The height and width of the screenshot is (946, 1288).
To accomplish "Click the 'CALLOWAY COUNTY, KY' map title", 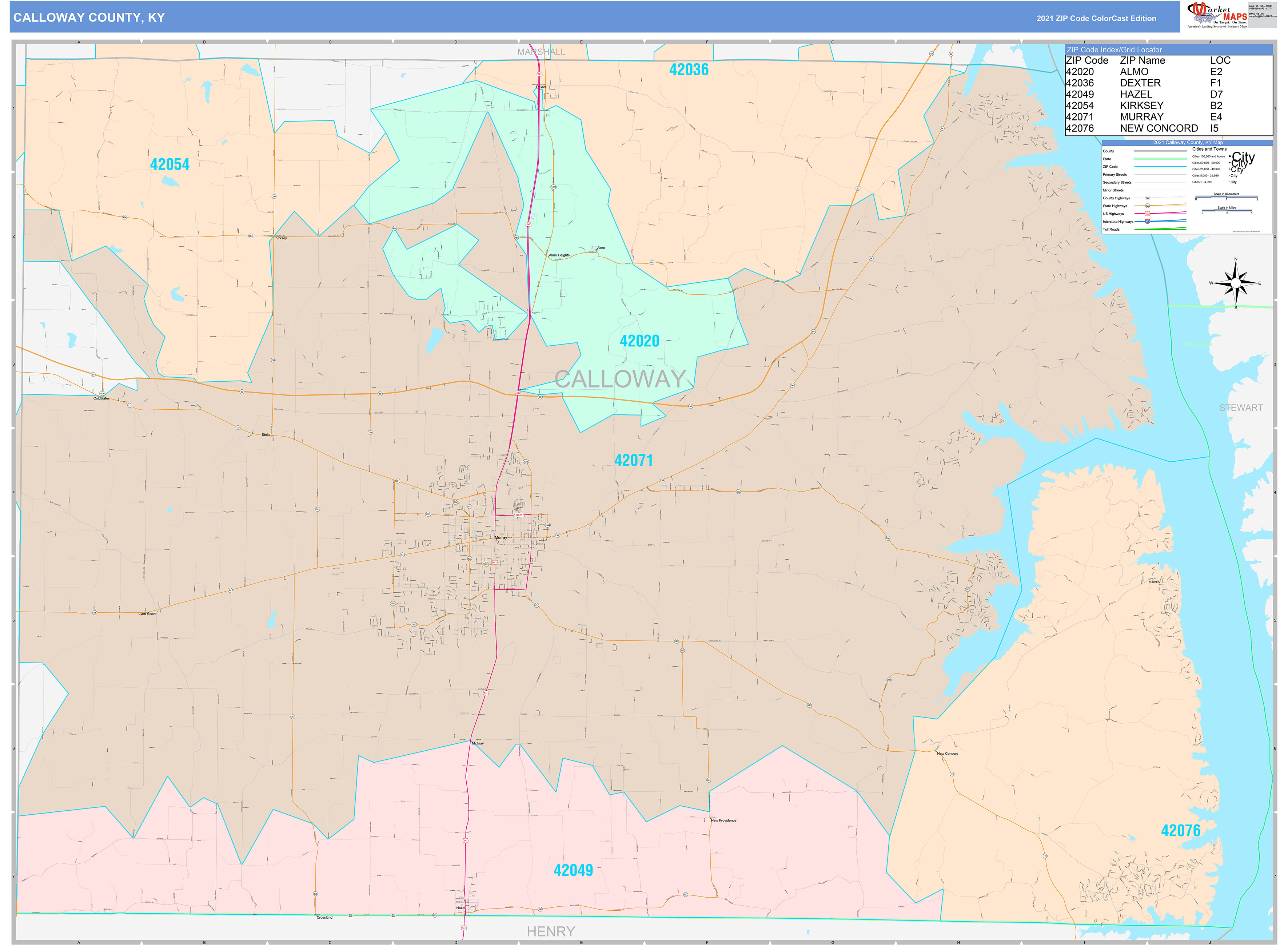I will (89, 18).
